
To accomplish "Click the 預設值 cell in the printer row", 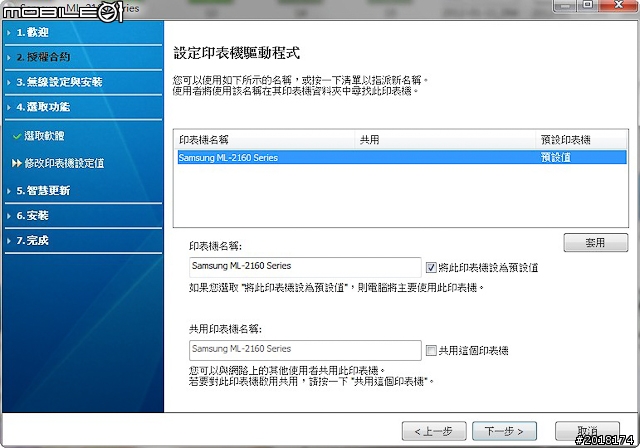I will point(556,157).
